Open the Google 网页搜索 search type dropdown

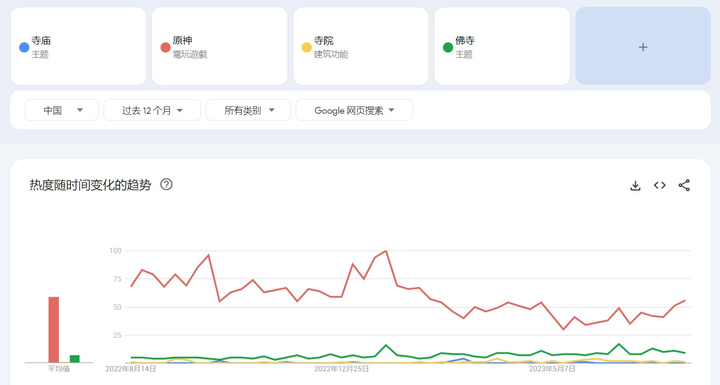pyautogui.click(x=354, y=110)
